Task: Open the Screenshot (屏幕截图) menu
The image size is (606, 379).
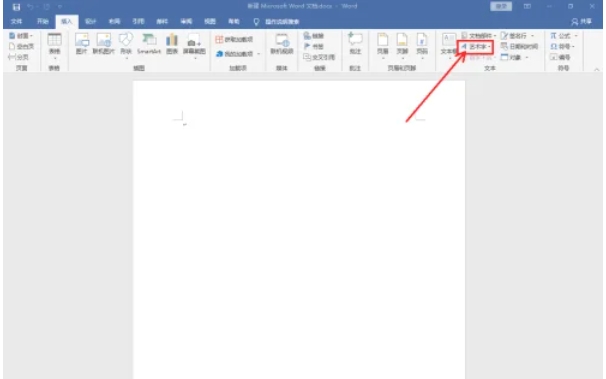Action: coord(194,46)
